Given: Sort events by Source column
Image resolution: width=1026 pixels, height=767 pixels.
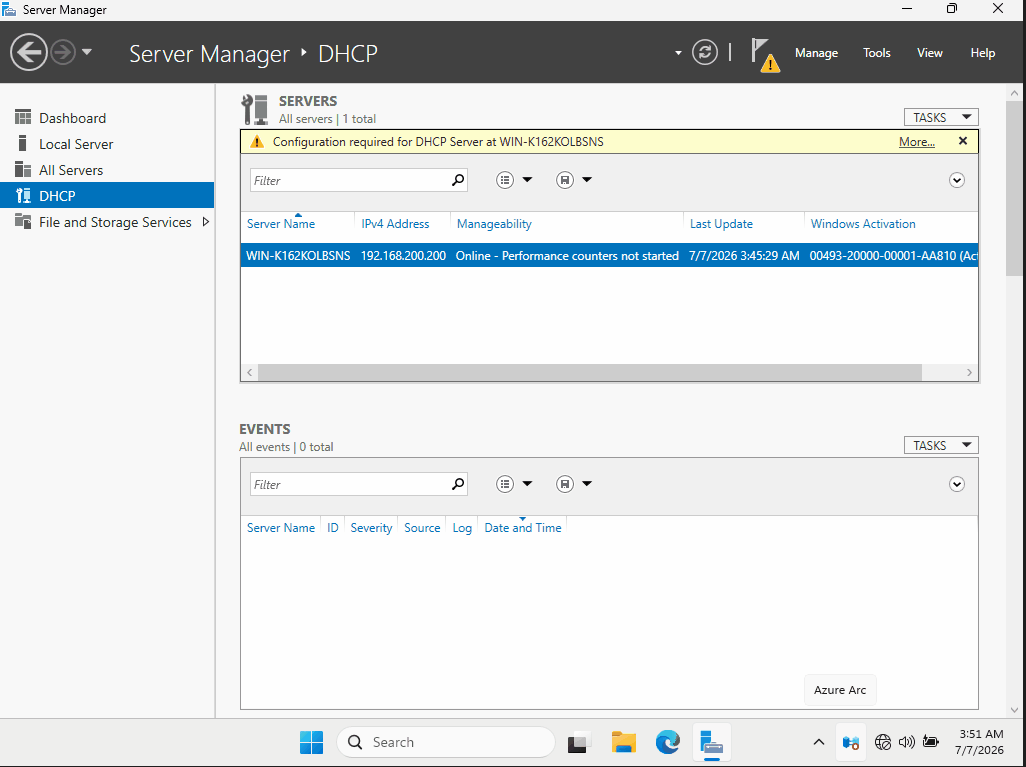Looking at the screenshot, I should [x=422, y=528].
